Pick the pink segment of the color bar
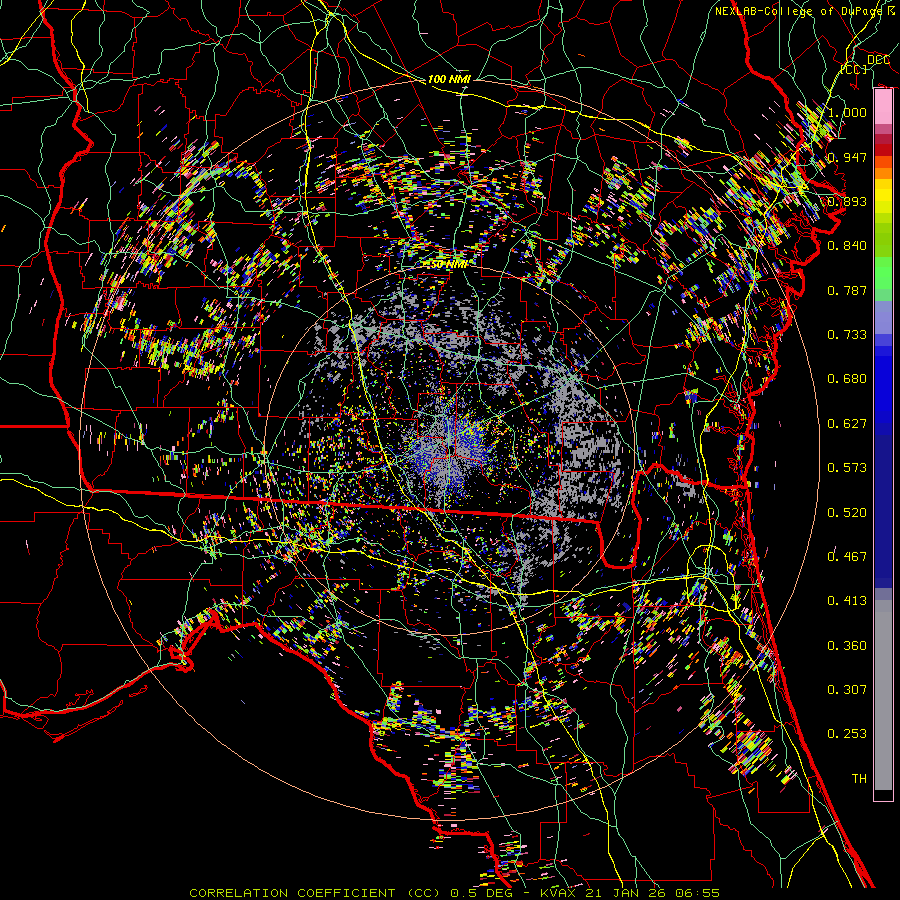 pos(883,107)
